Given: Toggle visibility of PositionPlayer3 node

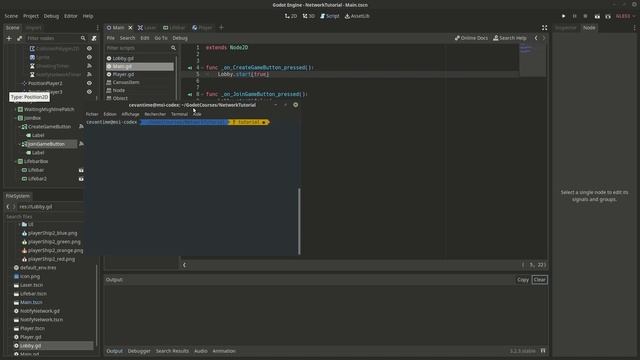Looking at the screenshot, I should pos(89,92).
